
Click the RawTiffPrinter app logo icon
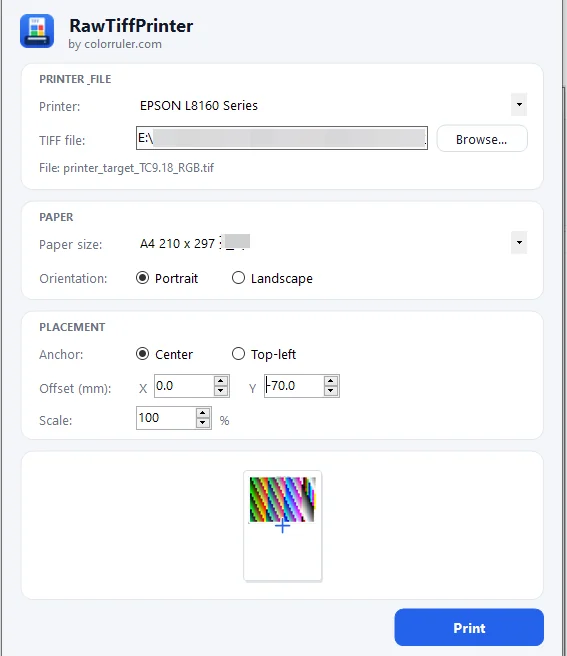tap(37, 31)
